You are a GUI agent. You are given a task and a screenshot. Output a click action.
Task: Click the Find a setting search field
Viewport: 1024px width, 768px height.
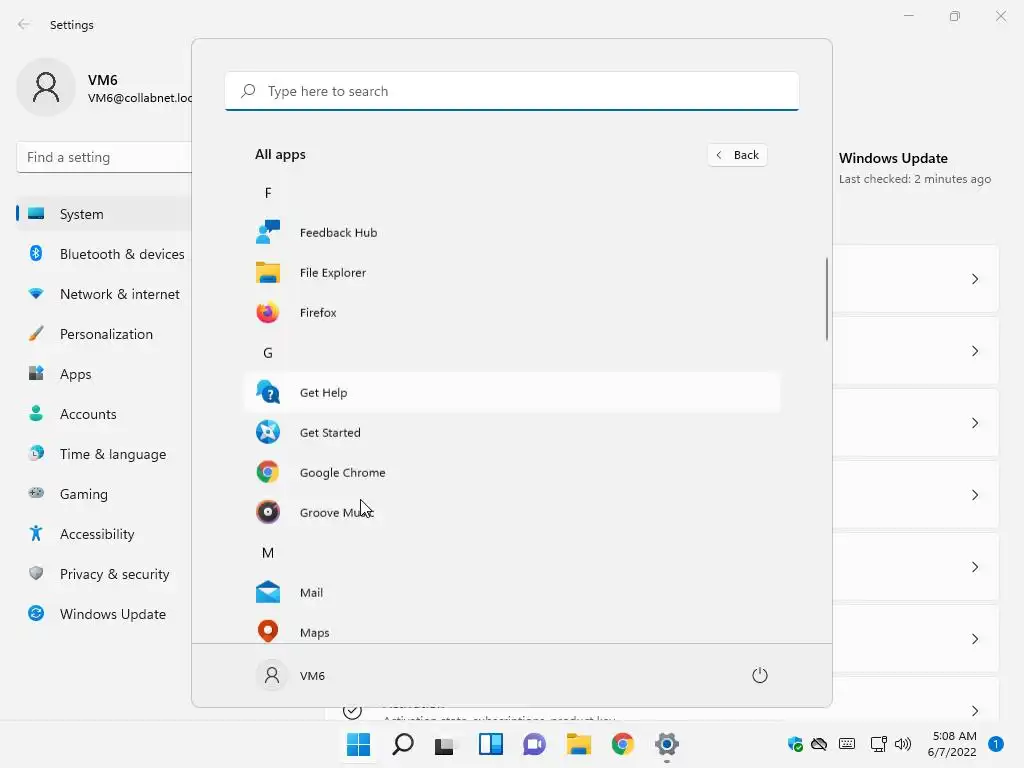104,157
